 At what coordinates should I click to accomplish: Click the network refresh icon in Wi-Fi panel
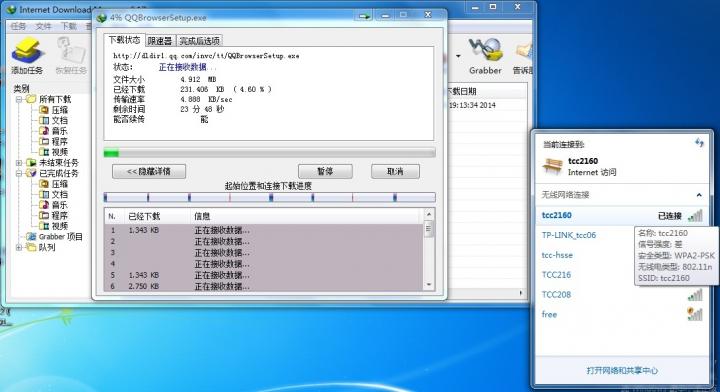[x=699, y=143]
